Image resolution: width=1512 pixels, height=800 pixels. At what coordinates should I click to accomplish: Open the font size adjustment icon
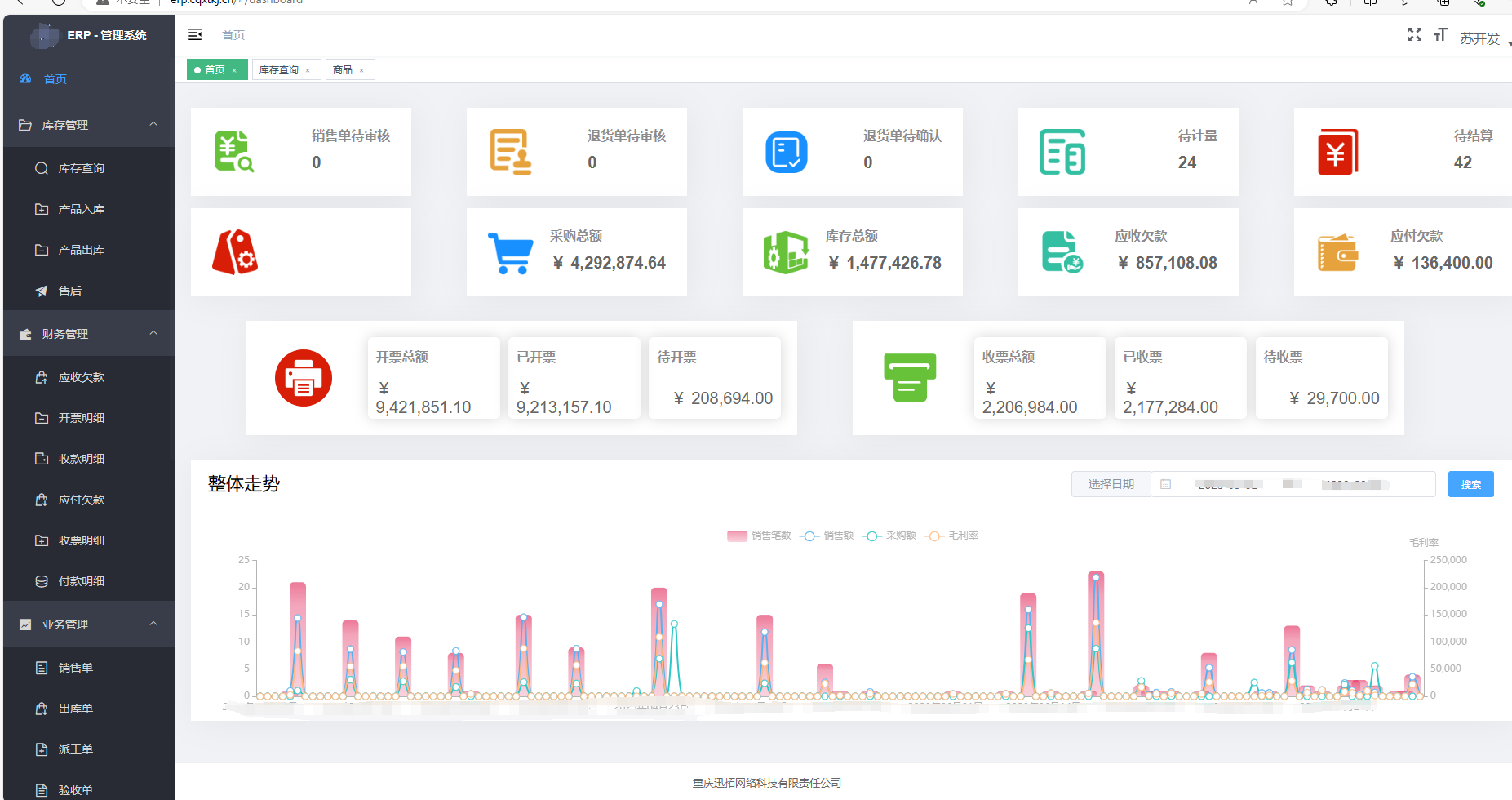click(x=1440, y=34)
